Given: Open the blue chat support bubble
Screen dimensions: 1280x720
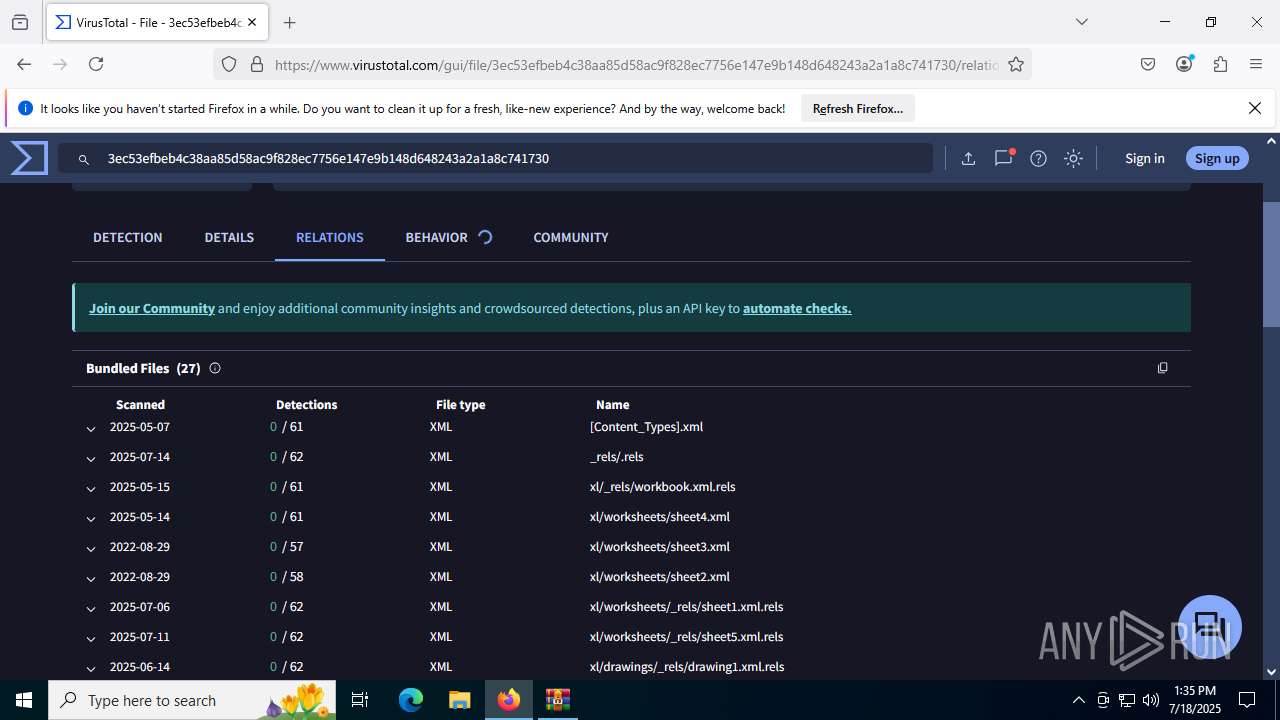Looking at the screenshot, I should (x=1209, y=627).
